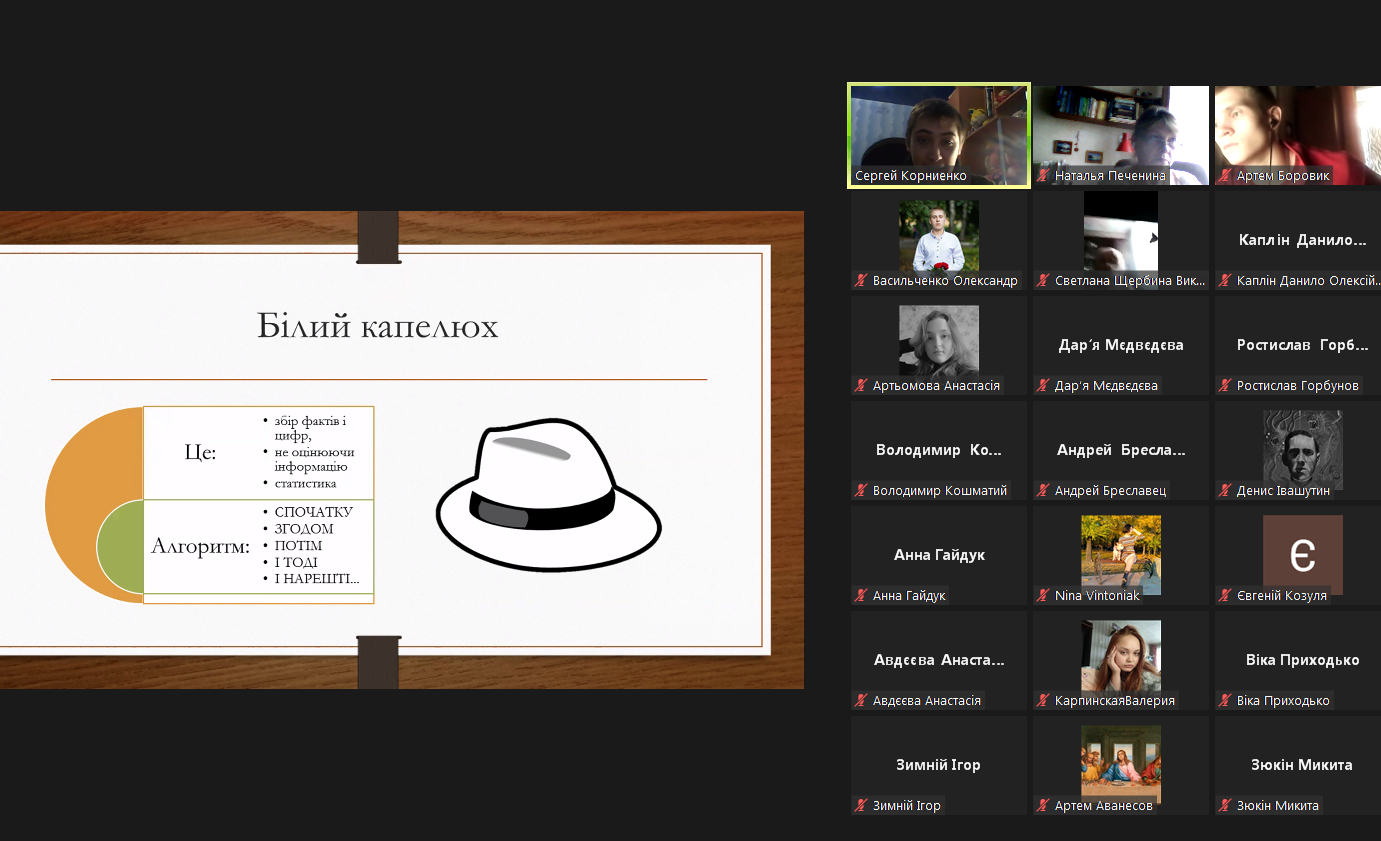Click muted microphone icon next to Nina Vintoniak
The width and height of the screenshot is (1381, 841).
[1043, 596]
